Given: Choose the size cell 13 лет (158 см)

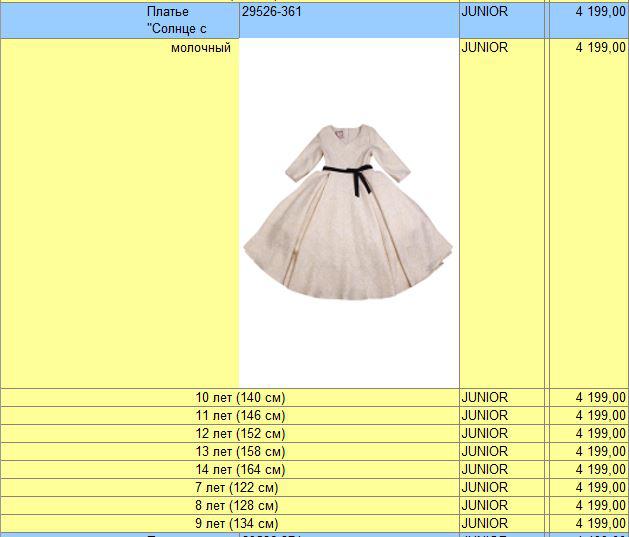Looking at the screenshot, I should pyautogui.click(x=240, y=452).
